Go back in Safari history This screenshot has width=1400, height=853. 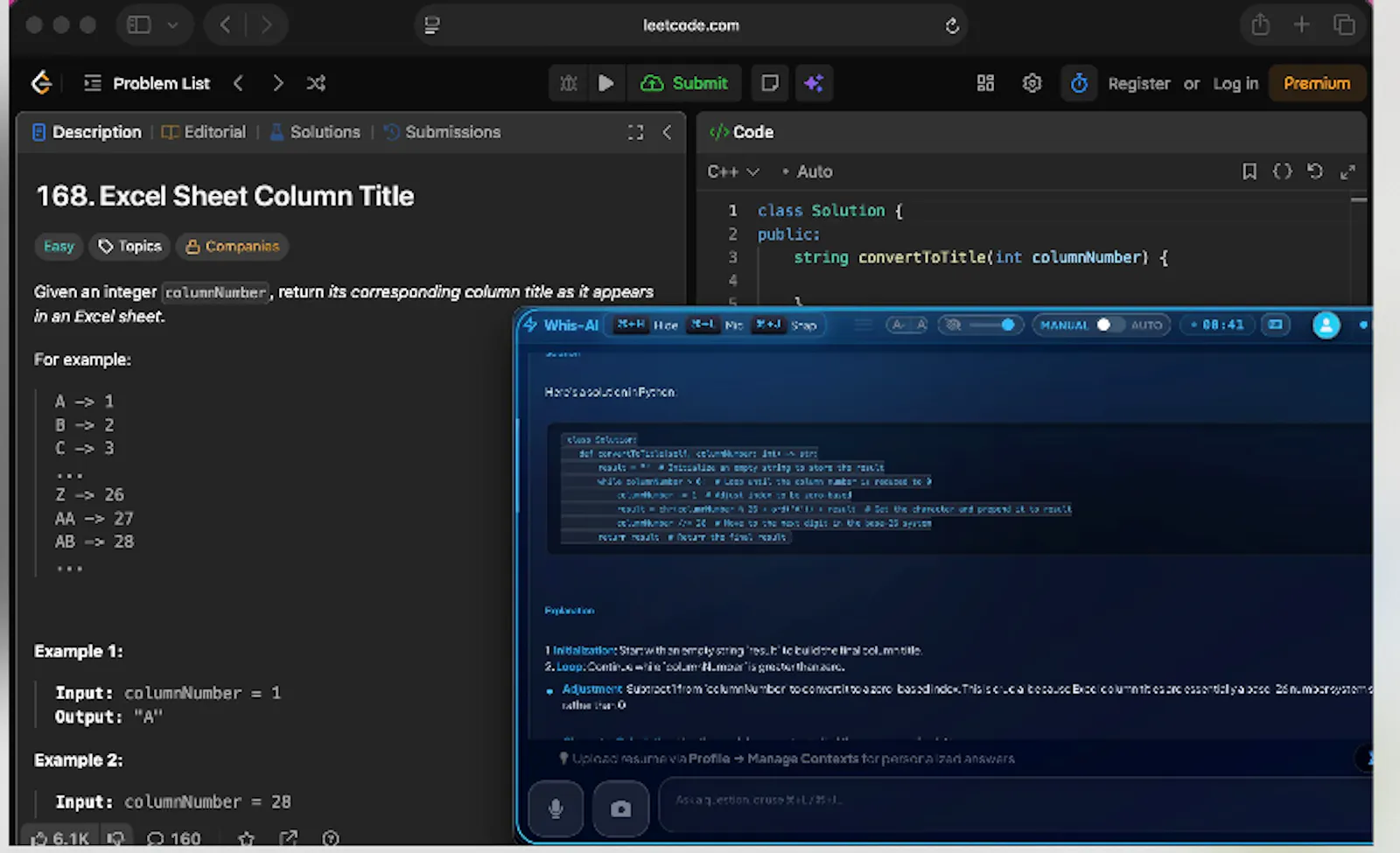pyautogui.click(x=226, y=25)
